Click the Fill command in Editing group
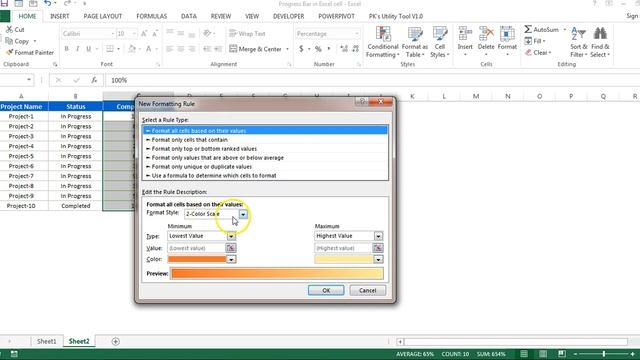The width and height of the screenshot is (640, 360). click(535, 41)
